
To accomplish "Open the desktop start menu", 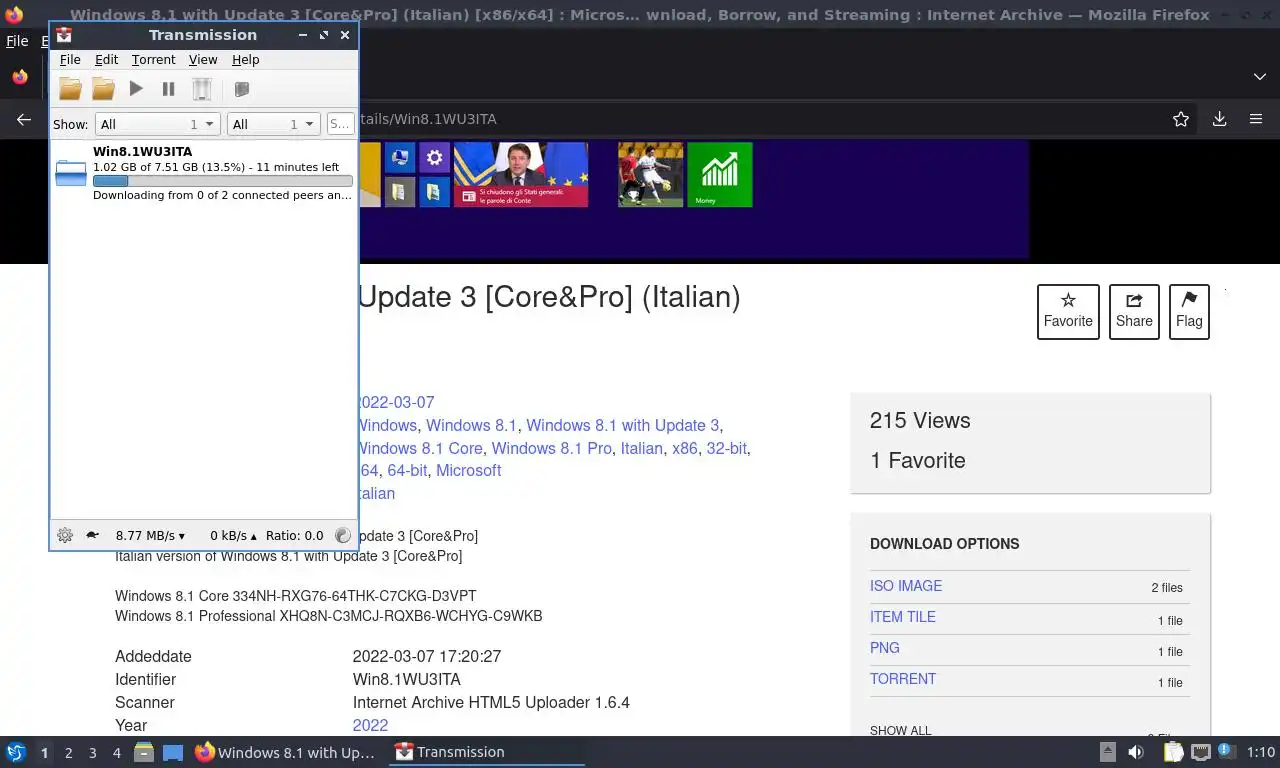I will (x=15, y=752).
